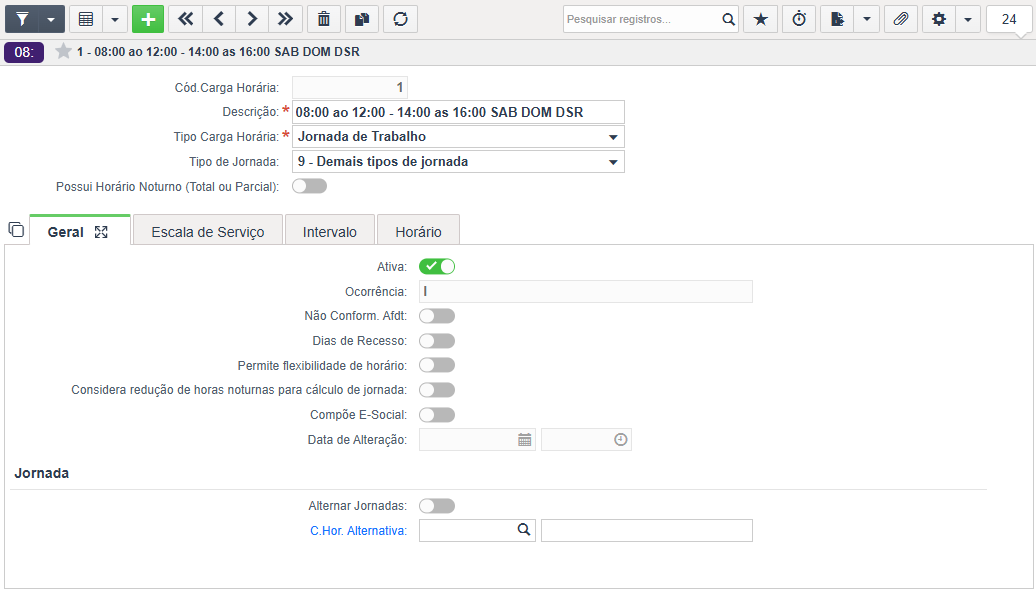The width and height of the screenshot is (1036, 591).
Task: Go to the next record
Action: click(x=252, y=19)
